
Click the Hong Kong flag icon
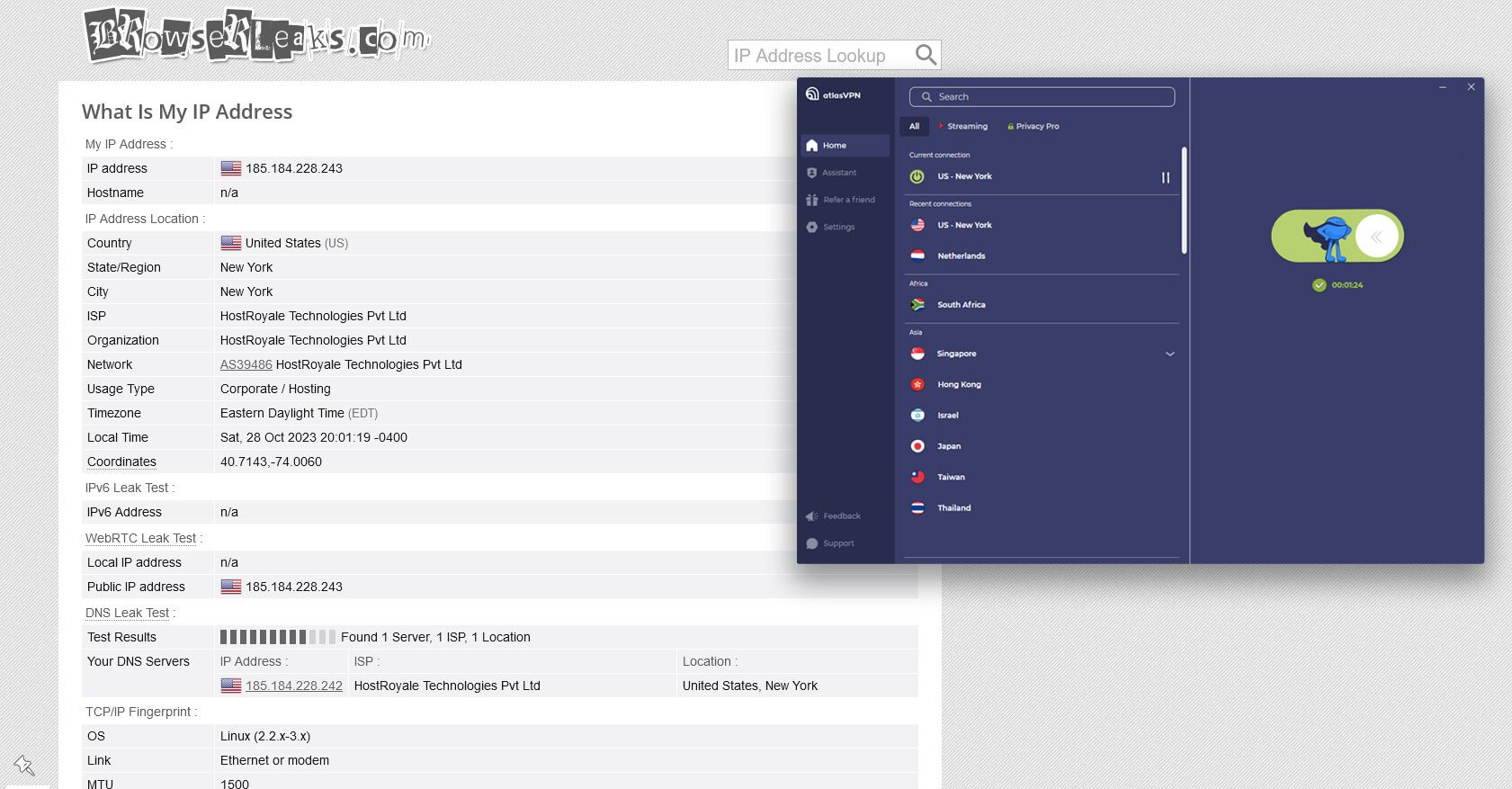(917, 384)
